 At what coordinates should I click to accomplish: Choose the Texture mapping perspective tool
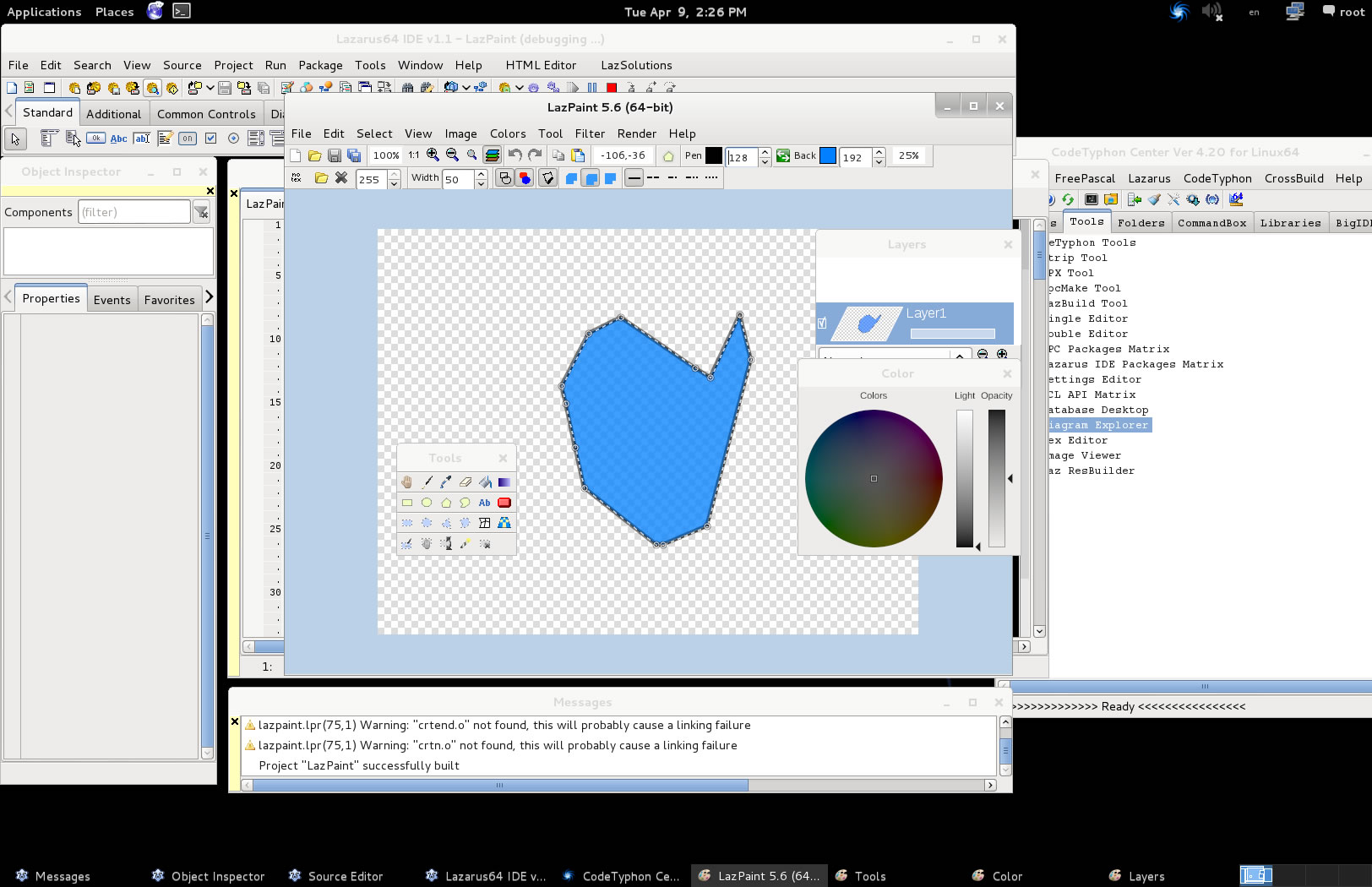pos(504,523)
